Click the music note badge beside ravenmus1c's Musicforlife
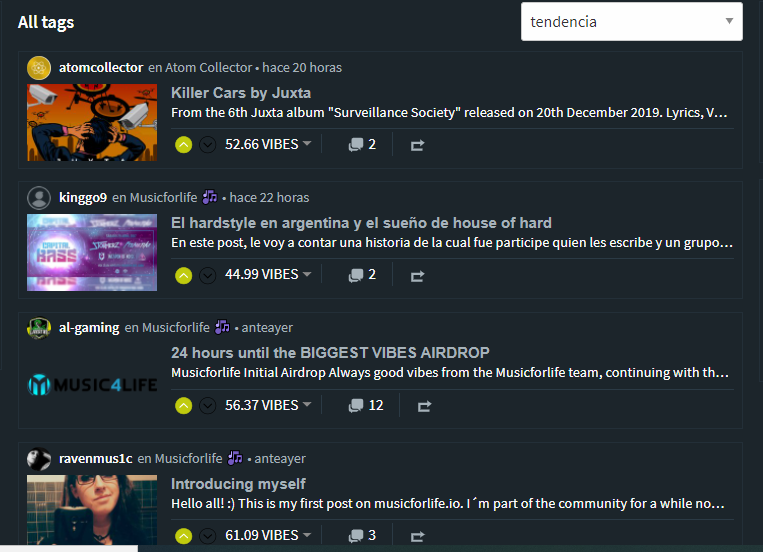 (235, 458)
